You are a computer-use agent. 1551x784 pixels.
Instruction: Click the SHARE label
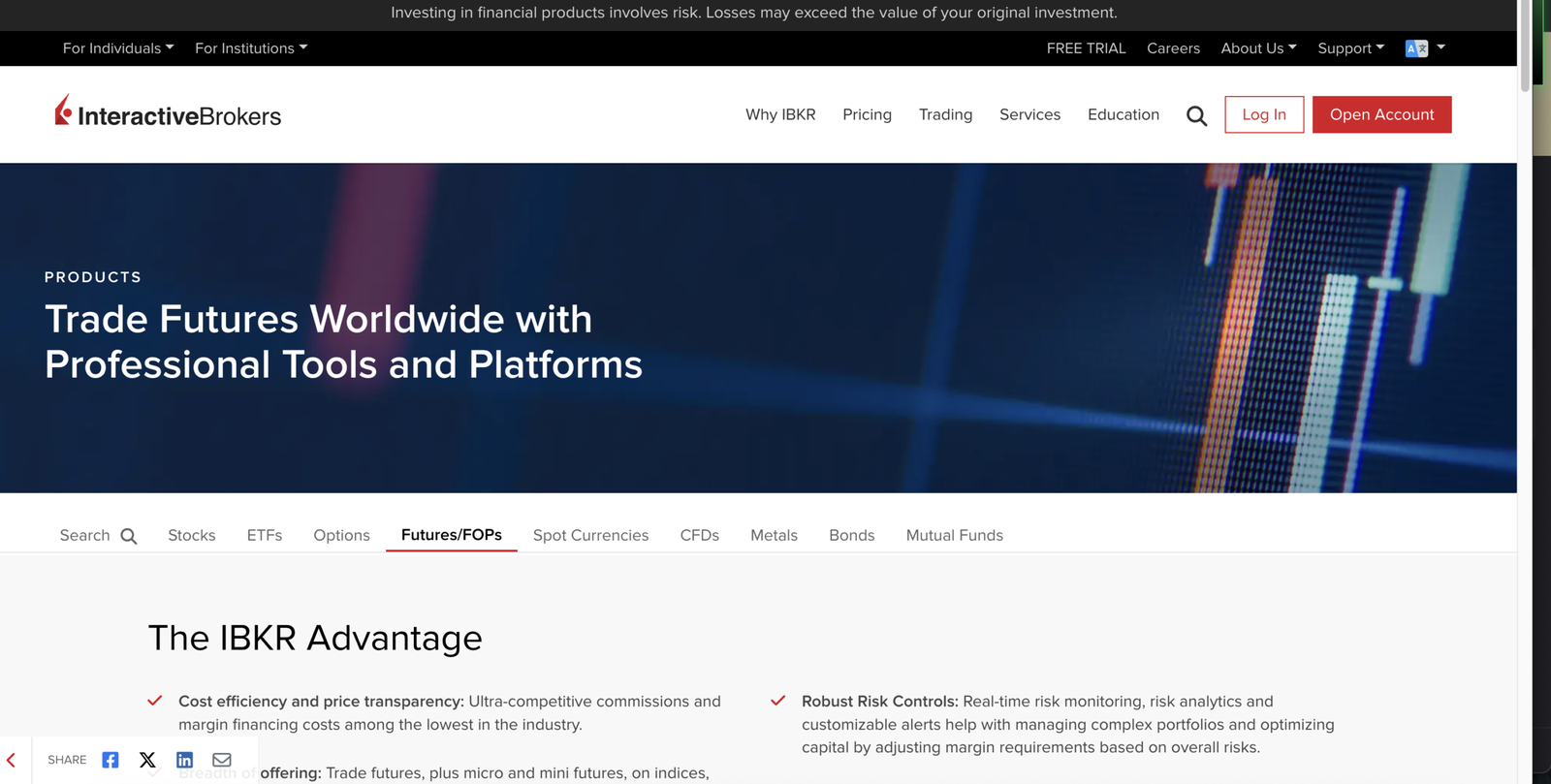pyautogui.click(x=67, y=760)
